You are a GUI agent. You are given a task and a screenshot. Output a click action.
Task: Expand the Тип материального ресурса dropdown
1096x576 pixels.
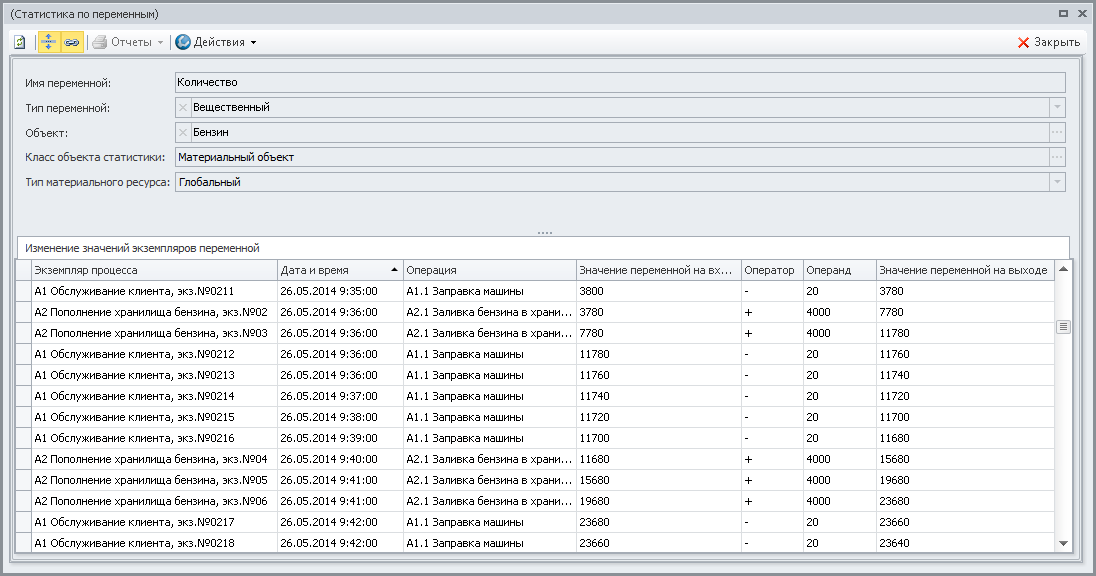1056,182
